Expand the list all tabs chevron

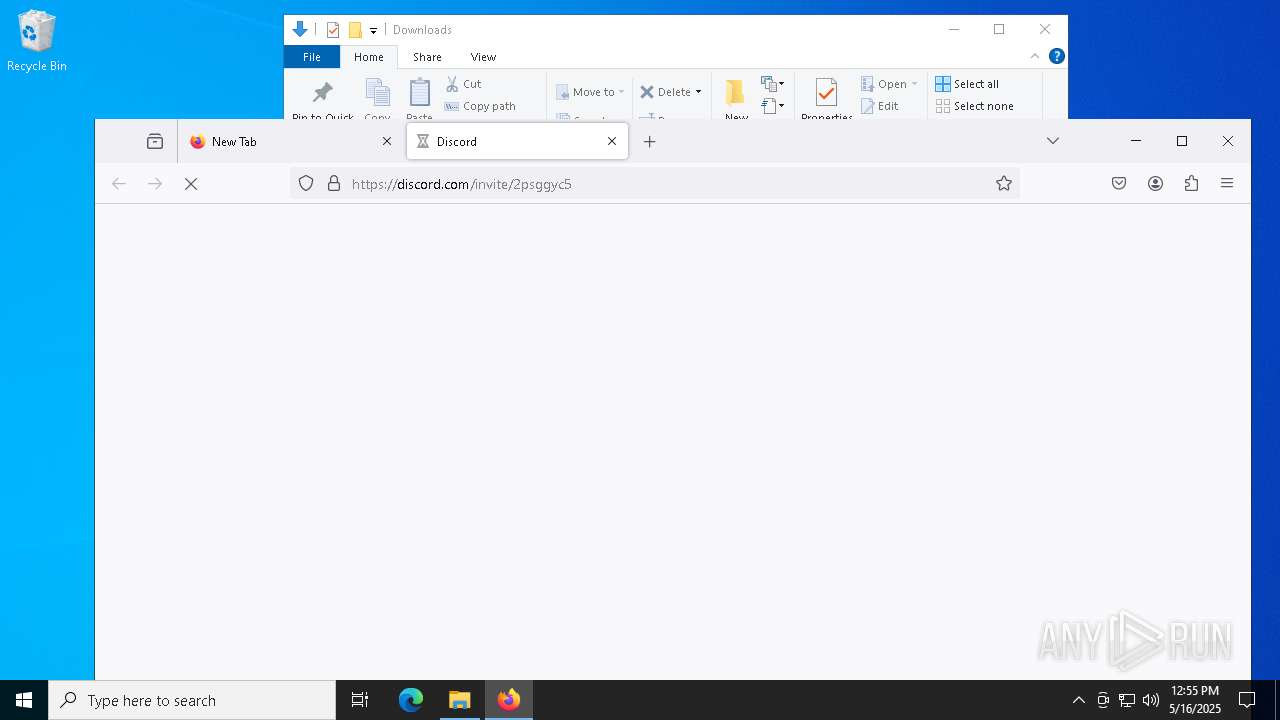coord(1053,141)
